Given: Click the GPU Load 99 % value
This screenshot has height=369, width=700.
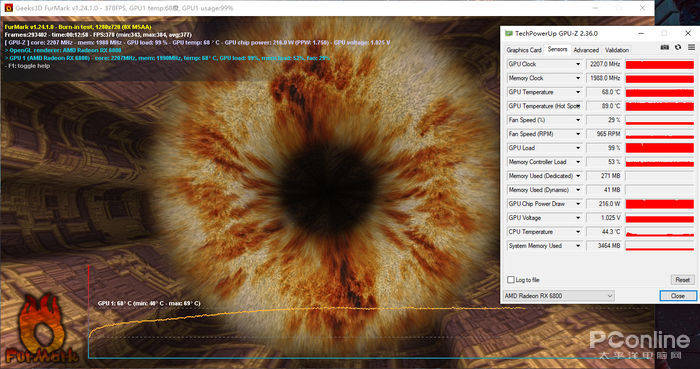Looking at the screenshot, I should [604, 148].
